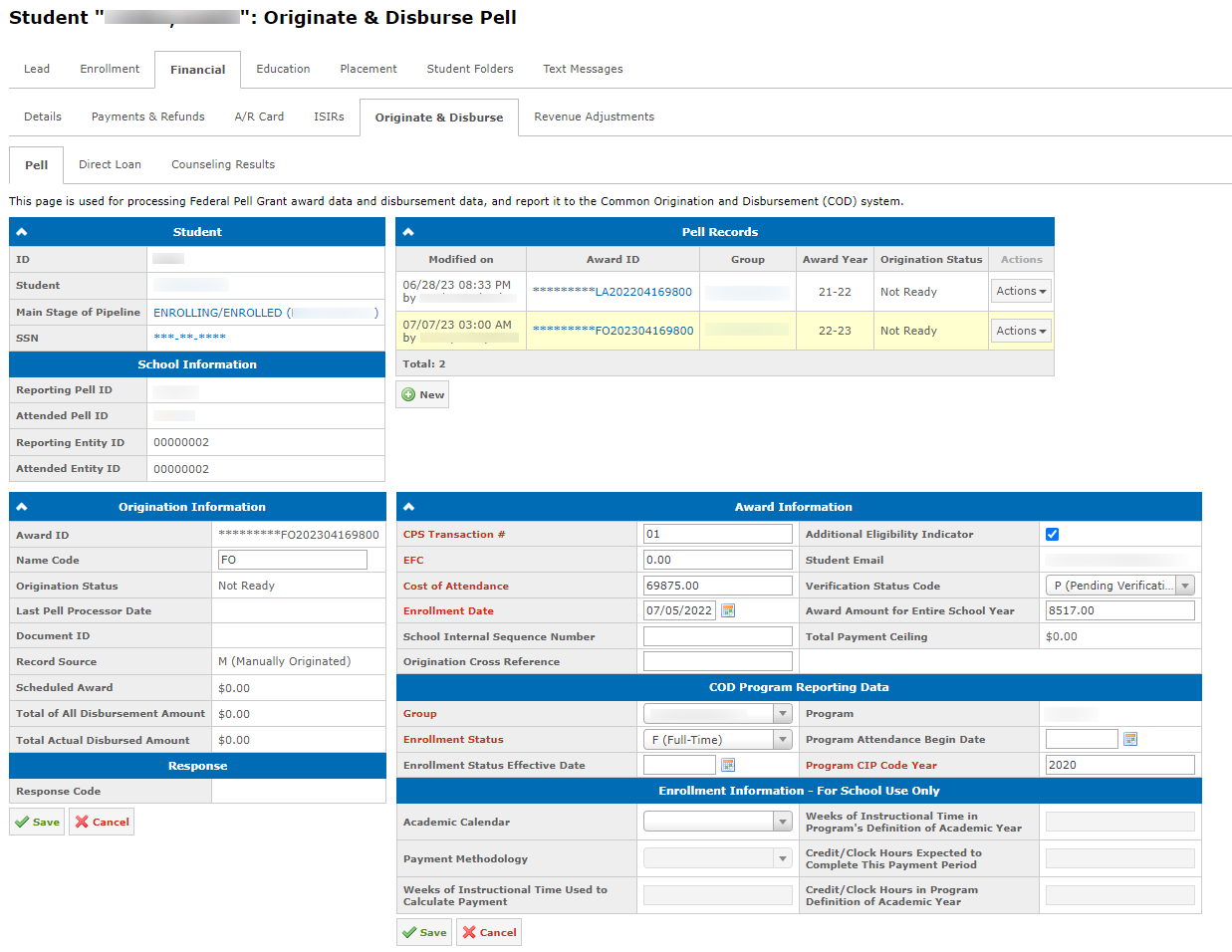Click the Modified on column header
Viewport: 1232px width, 952px height.
pyautogui.click(x=461, y=259)
